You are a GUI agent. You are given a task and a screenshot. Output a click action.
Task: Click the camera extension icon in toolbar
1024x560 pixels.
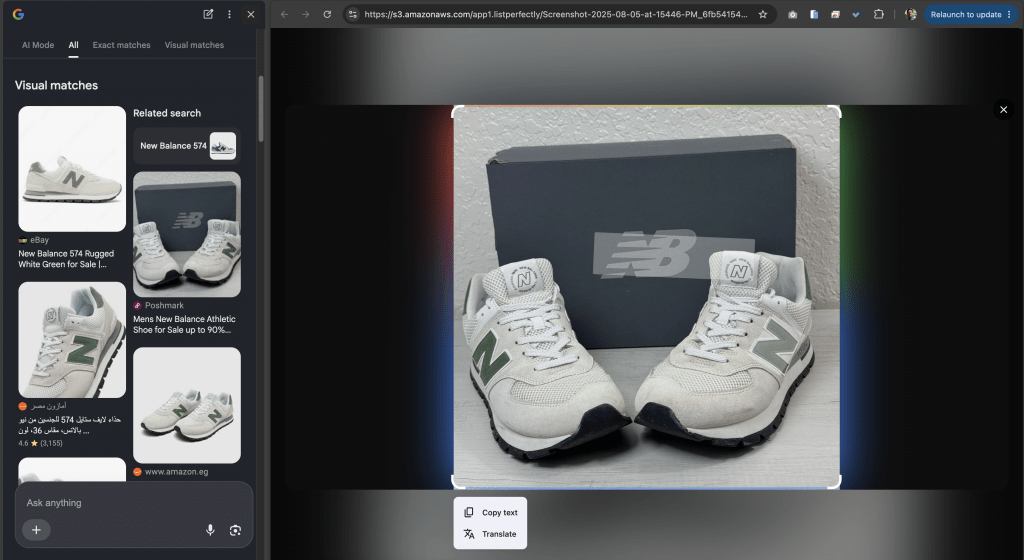792,14
